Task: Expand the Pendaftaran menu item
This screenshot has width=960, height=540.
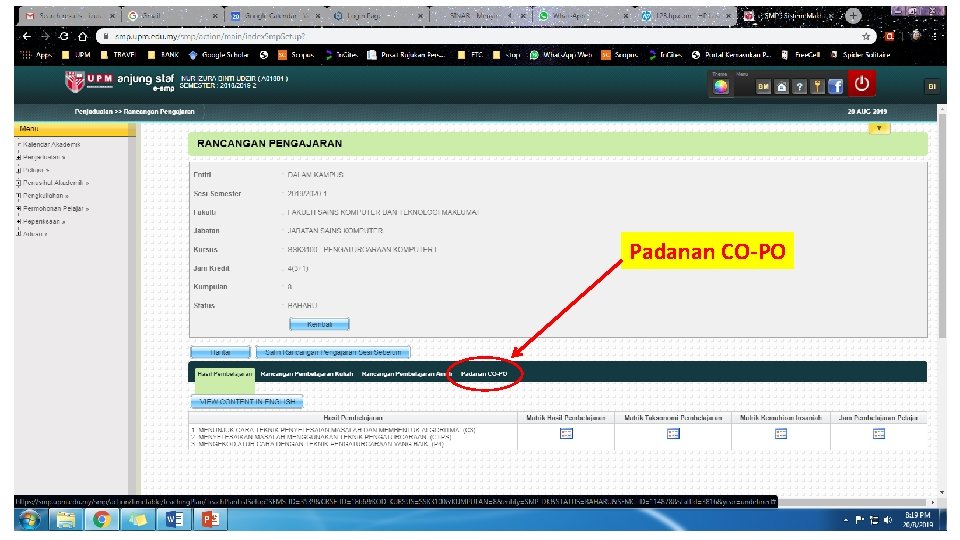Action: pyautogui.click(x=43, y=157)
